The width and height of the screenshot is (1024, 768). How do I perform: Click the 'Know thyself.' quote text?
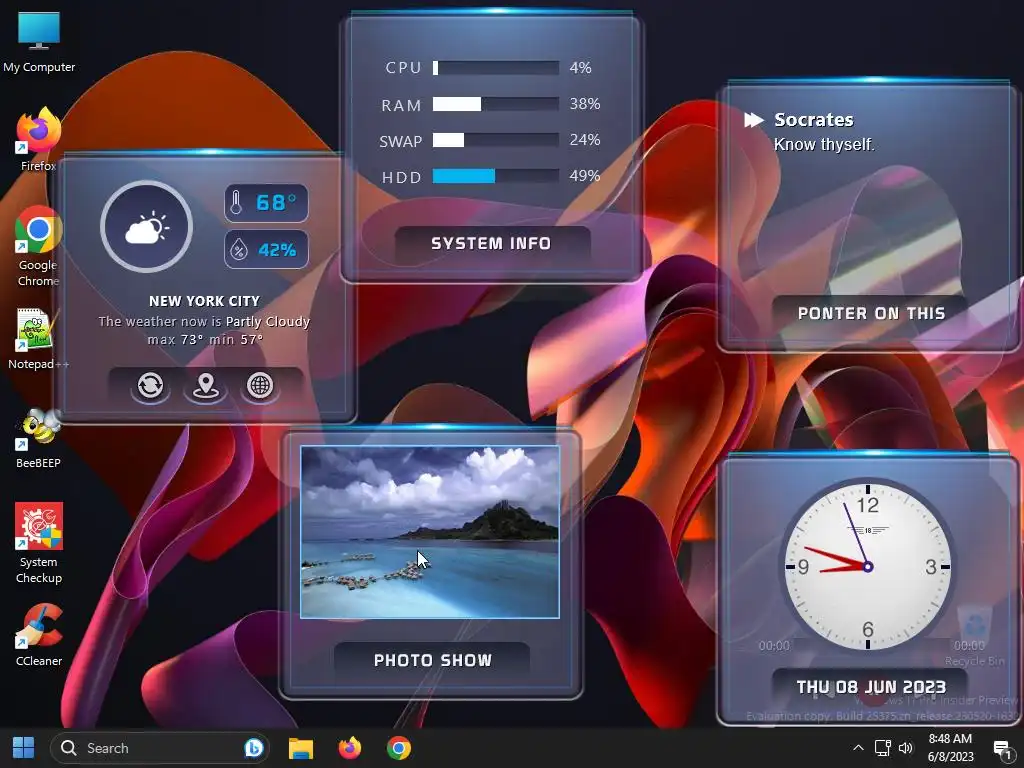pyautogui.click(x=824, y=144)
